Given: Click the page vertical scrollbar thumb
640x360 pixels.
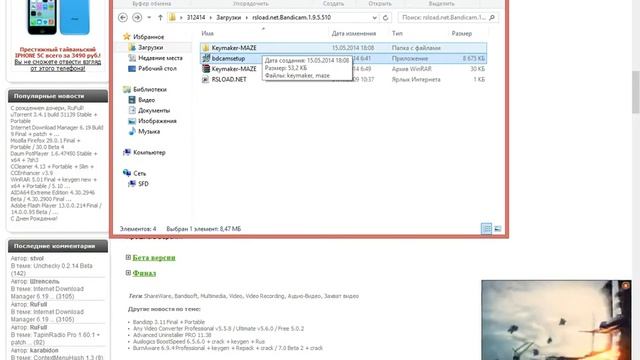Looking at the screenshot, I should (x=636, y=92).
